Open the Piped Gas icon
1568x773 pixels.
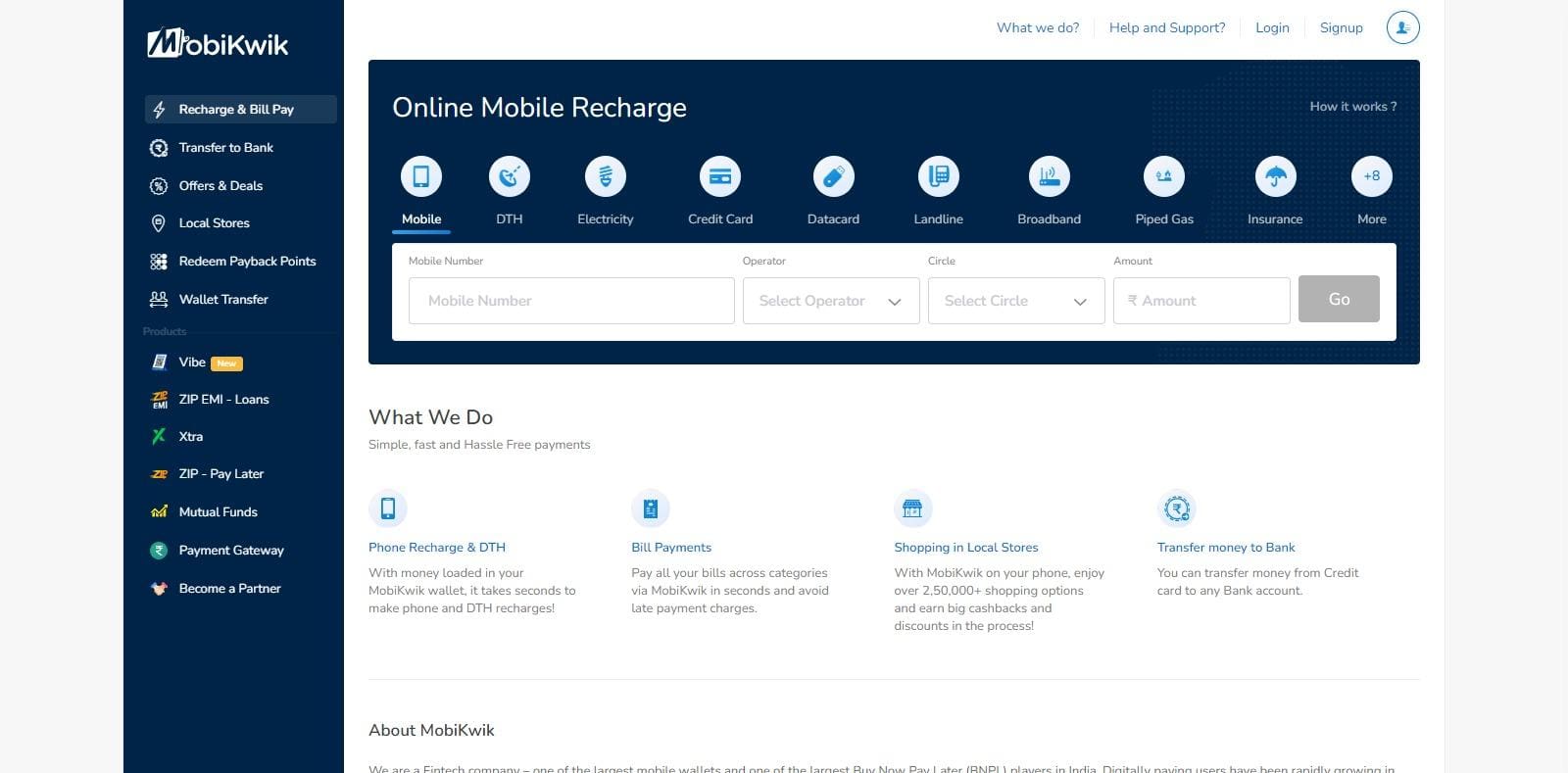[1164, 176]
